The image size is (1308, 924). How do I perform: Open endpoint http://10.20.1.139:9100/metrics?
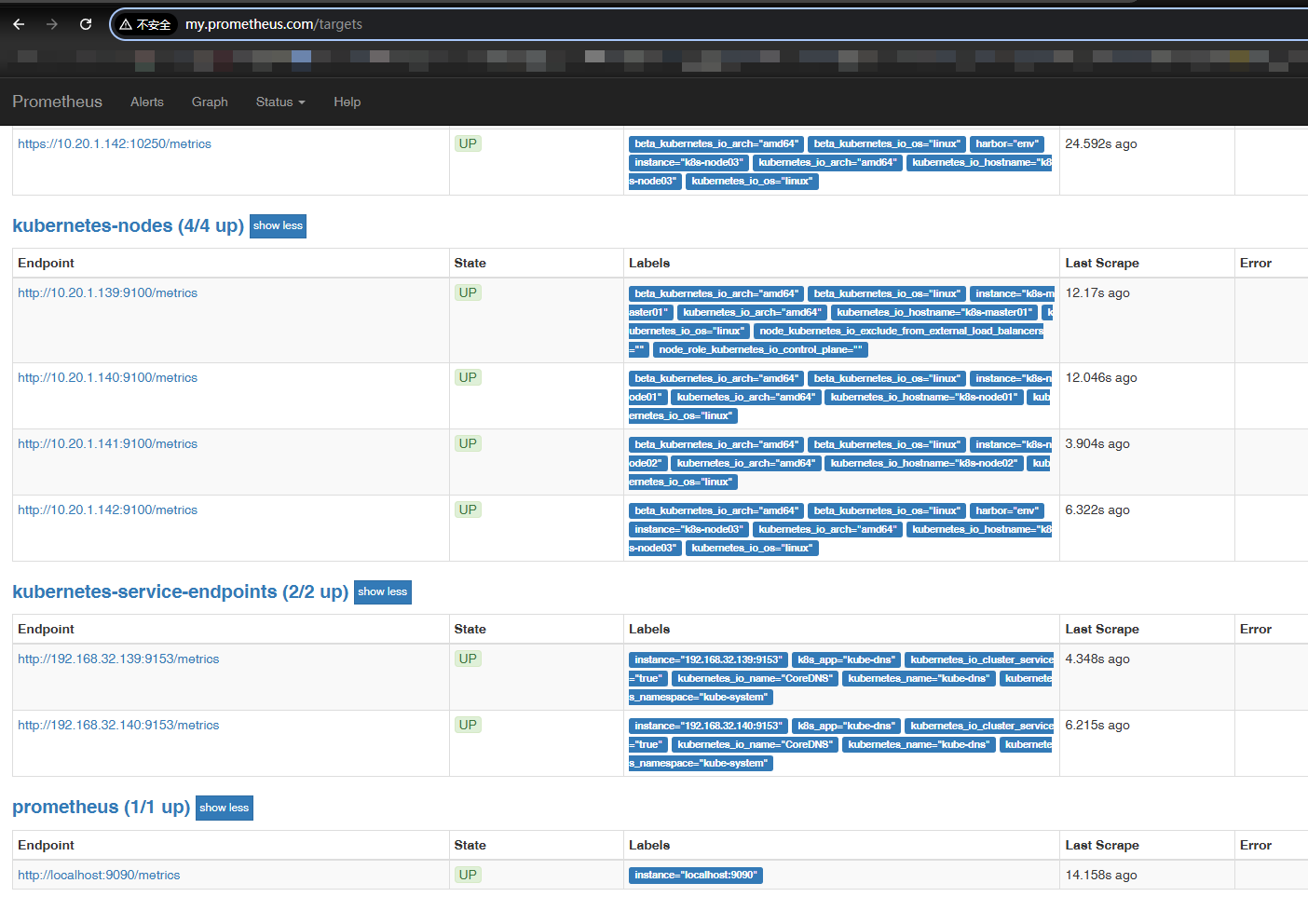pos(108,292)
